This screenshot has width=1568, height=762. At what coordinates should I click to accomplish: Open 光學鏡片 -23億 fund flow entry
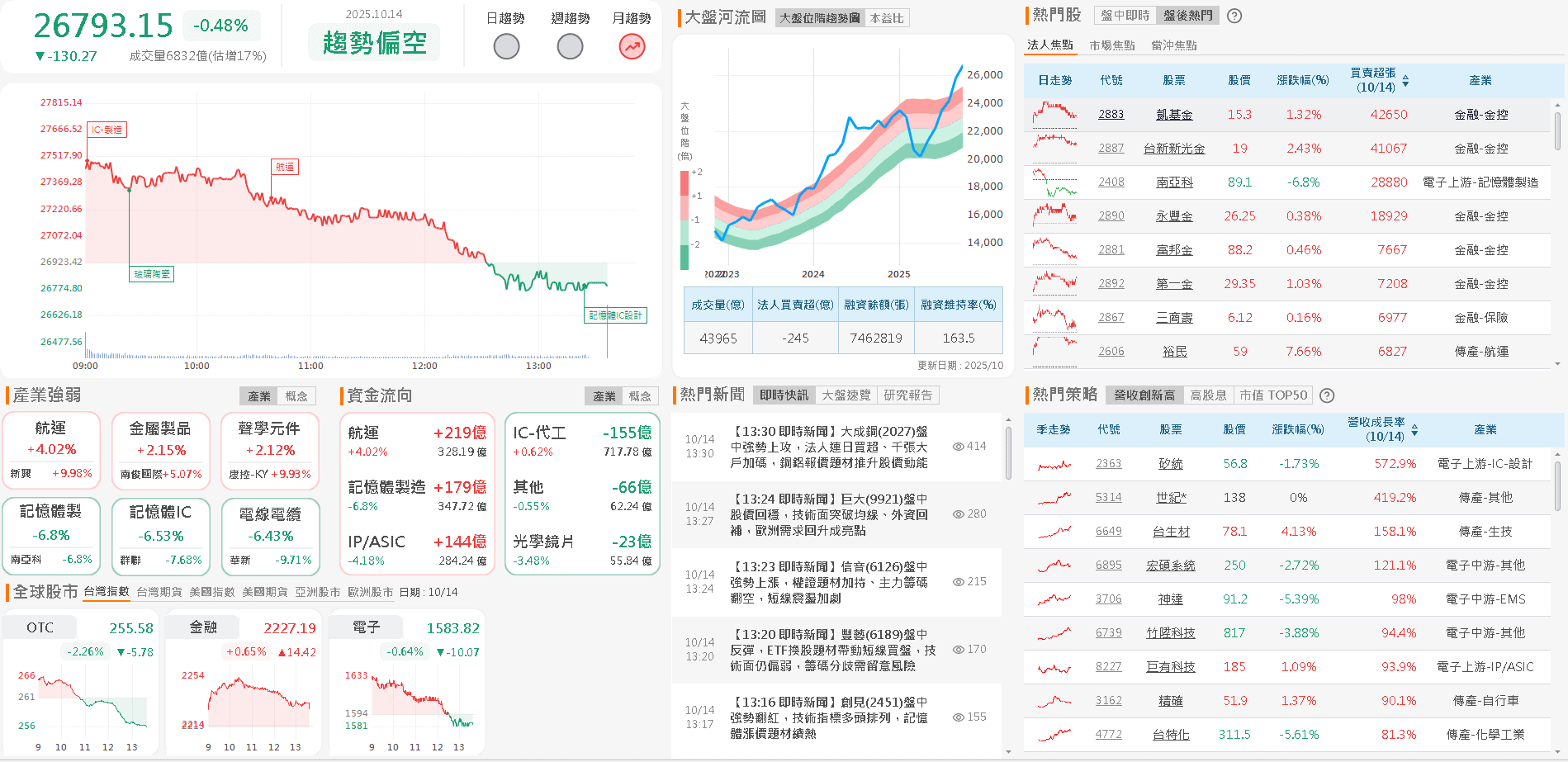pyautogui.click(x=582, y=550)
